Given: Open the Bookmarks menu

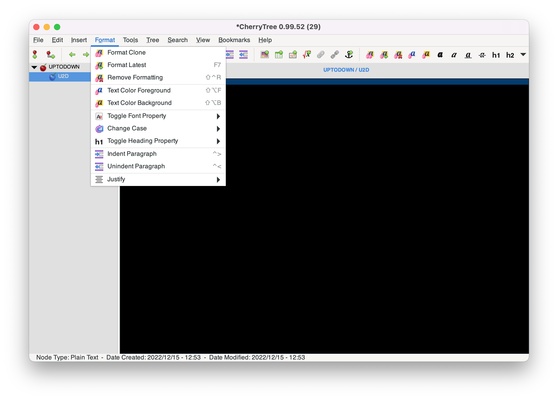Looking at the screenshot, I should pos(234,40).
